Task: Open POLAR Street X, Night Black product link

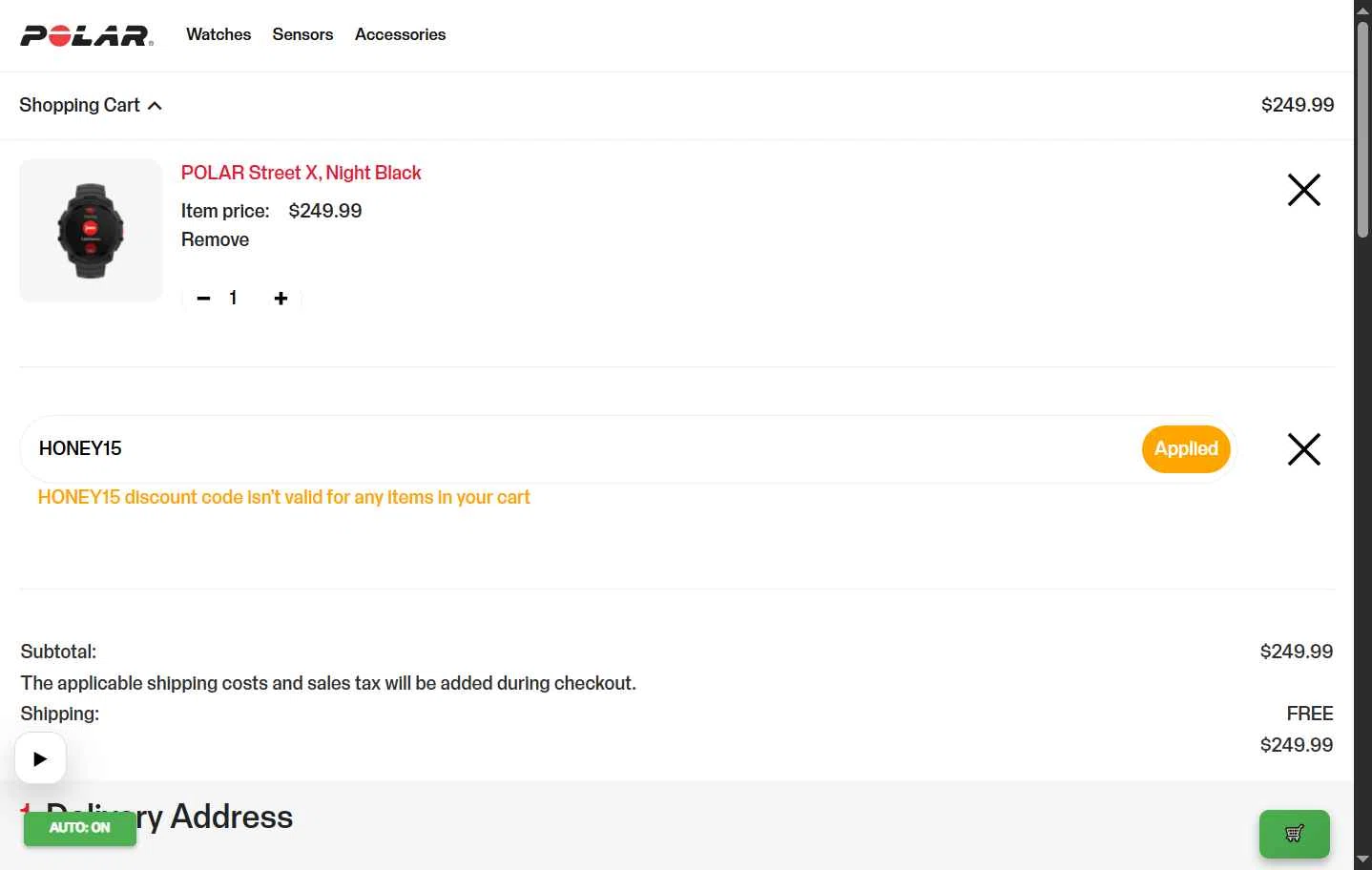Action: coord(301,173)
